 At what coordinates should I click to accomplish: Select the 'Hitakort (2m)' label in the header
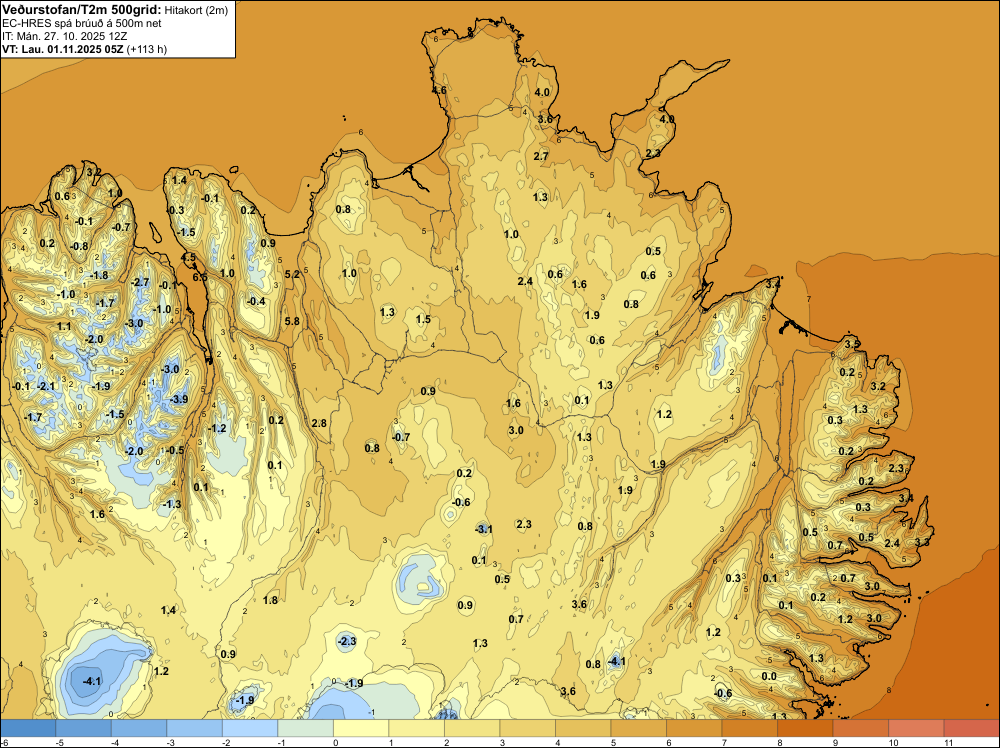click(196, 10)
